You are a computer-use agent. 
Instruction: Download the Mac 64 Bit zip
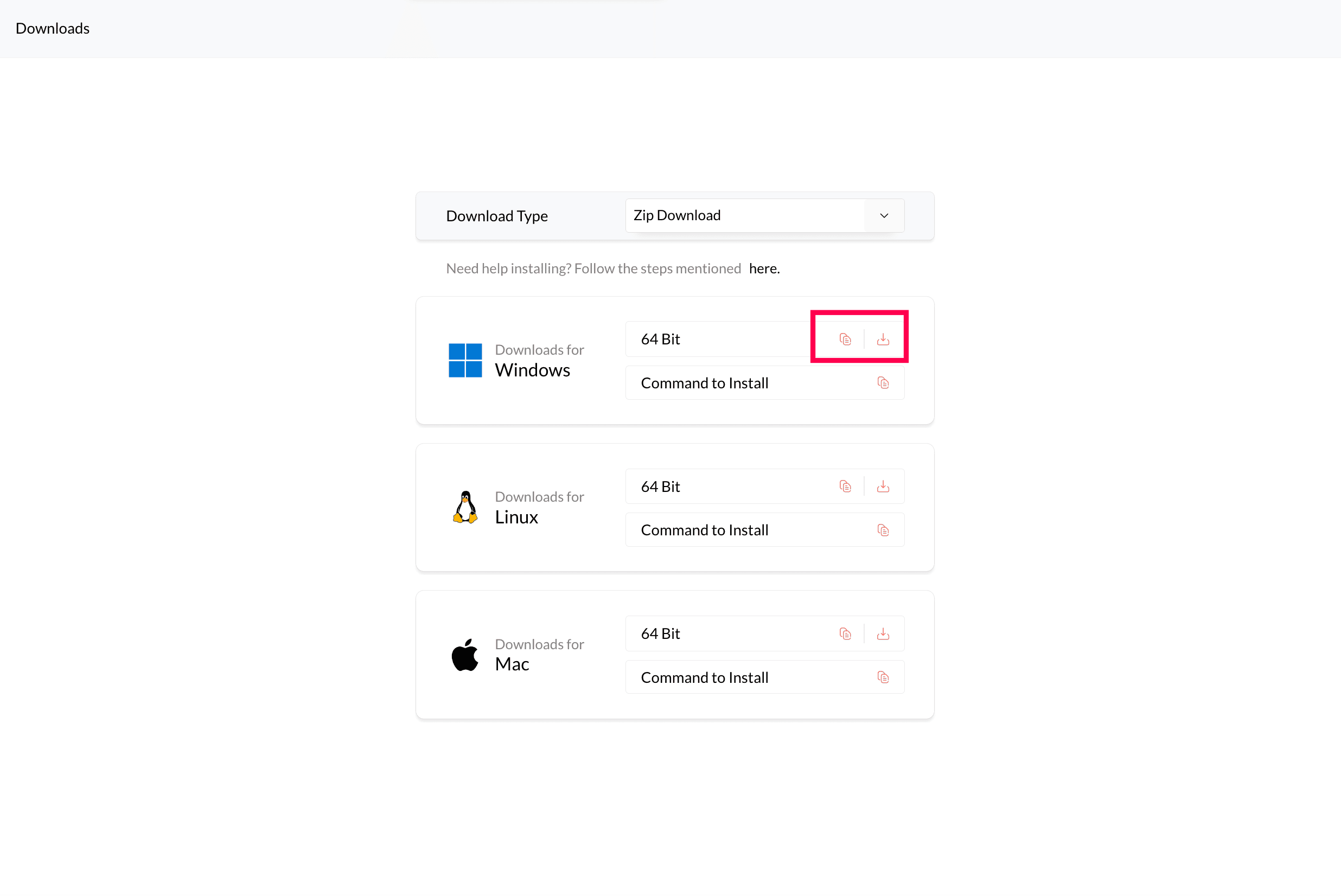click(x=883, y=633)
